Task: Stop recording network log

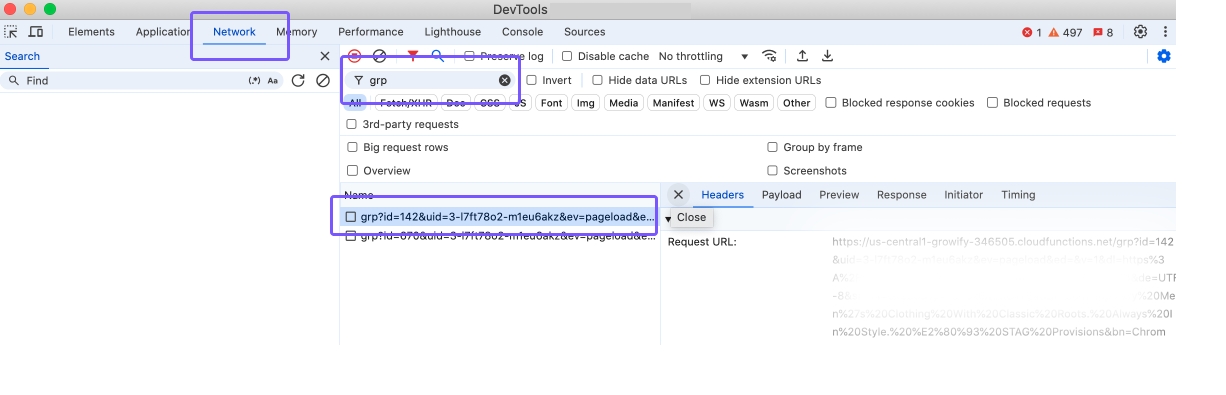Action: [355, 56]
